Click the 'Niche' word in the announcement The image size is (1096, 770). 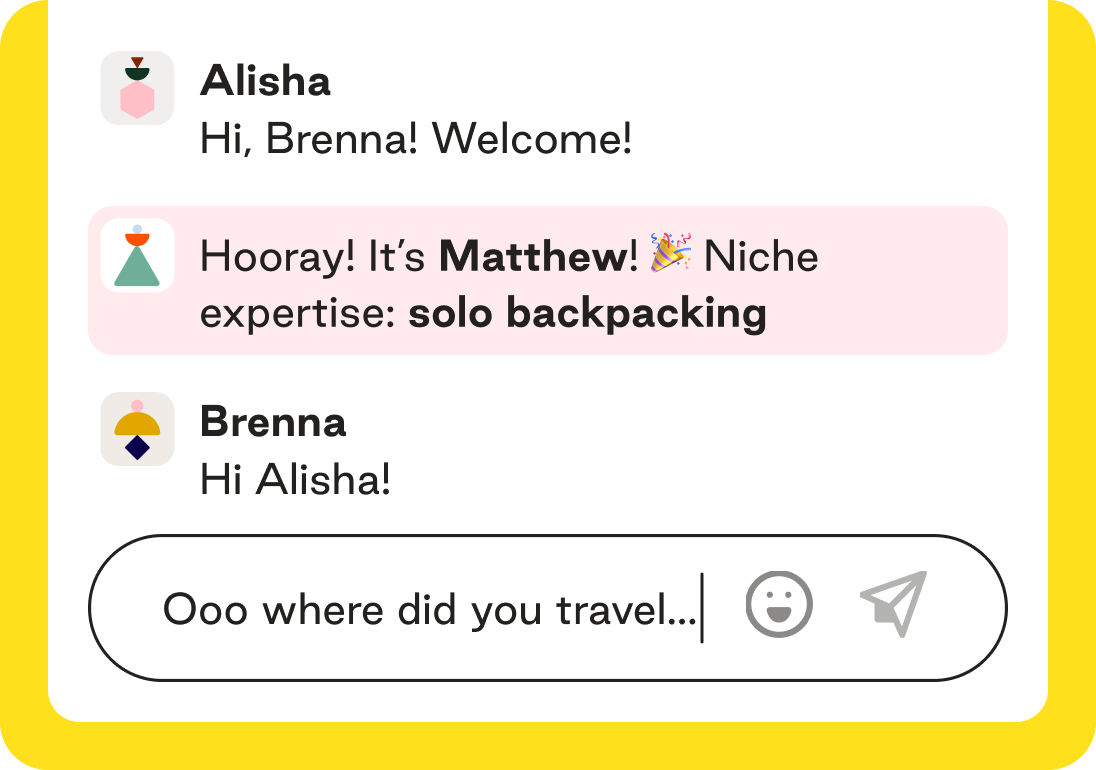tap(761, 257)
